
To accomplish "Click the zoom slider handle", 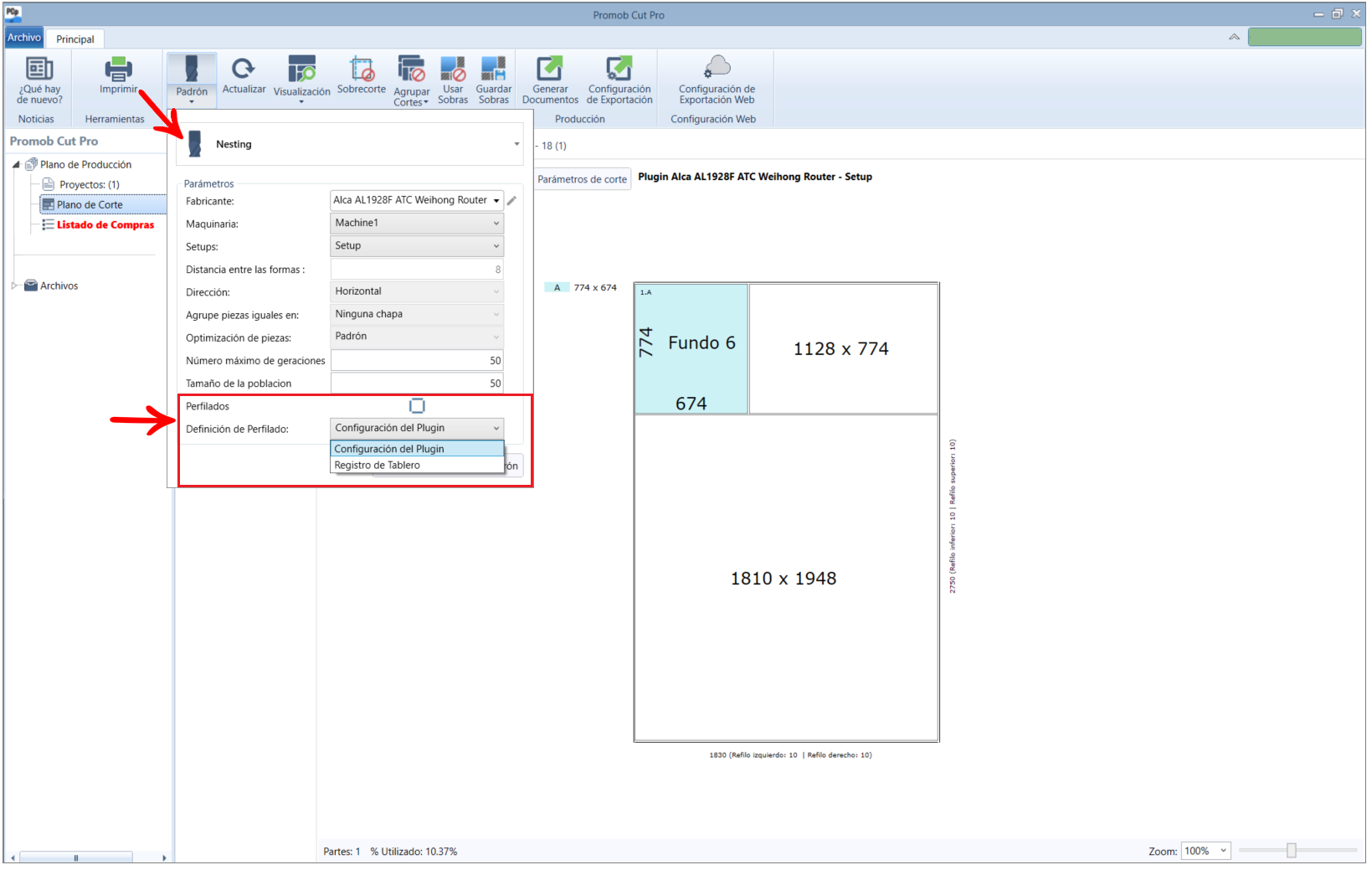I will 1291,851.
